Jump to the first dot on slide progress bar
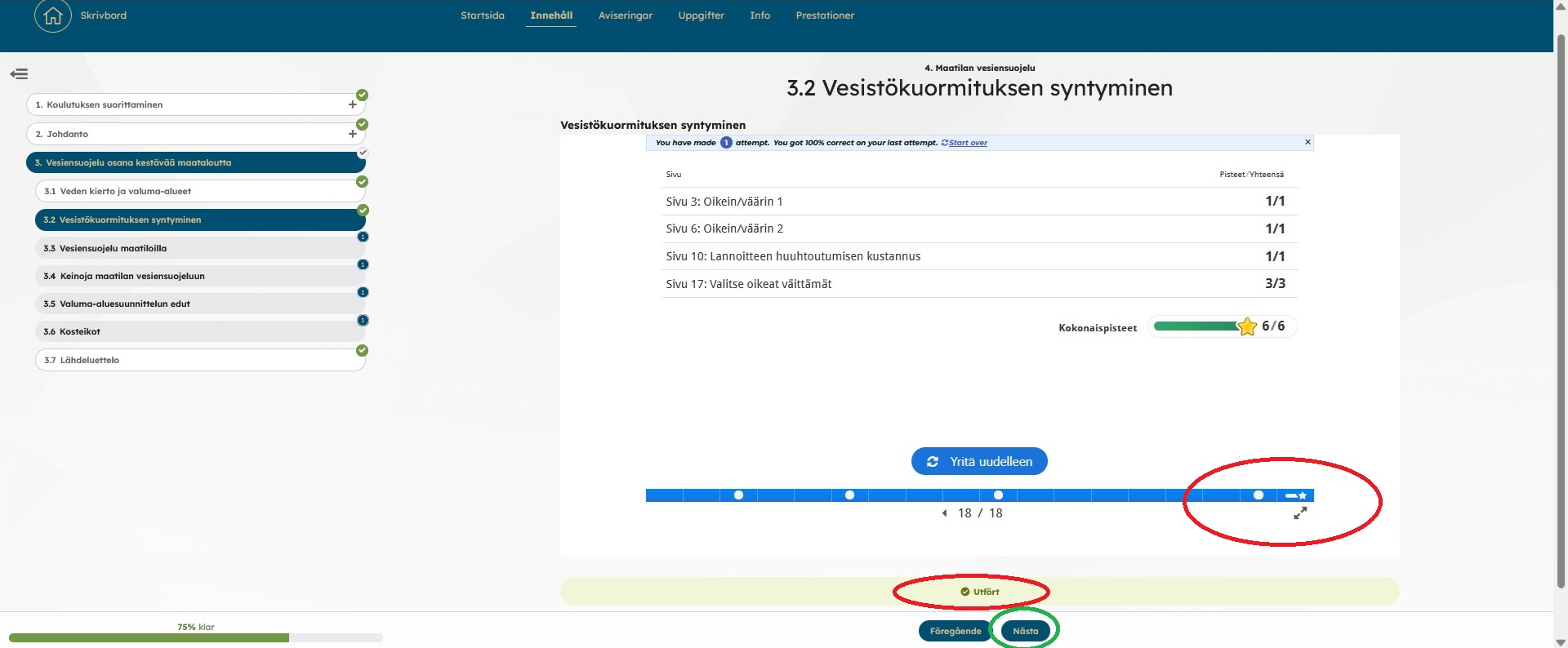 (738, 495)
